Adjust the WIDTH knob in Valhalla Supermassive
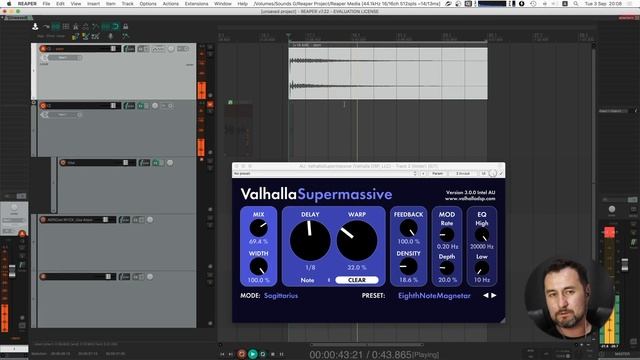 coord(258,267)
